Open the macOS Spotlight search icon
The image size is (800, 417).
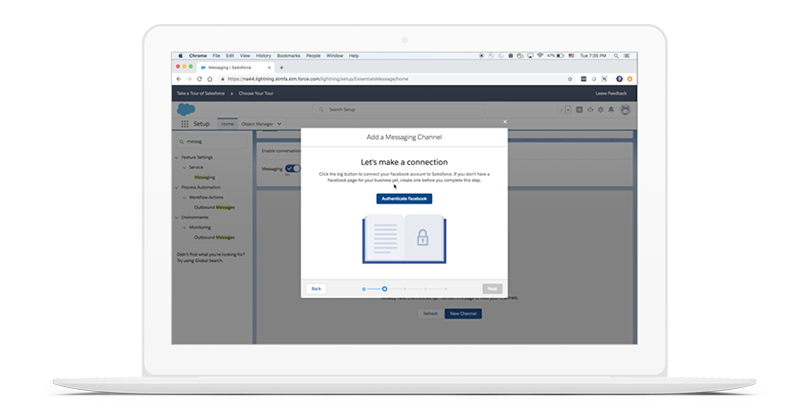click(616, 56)
